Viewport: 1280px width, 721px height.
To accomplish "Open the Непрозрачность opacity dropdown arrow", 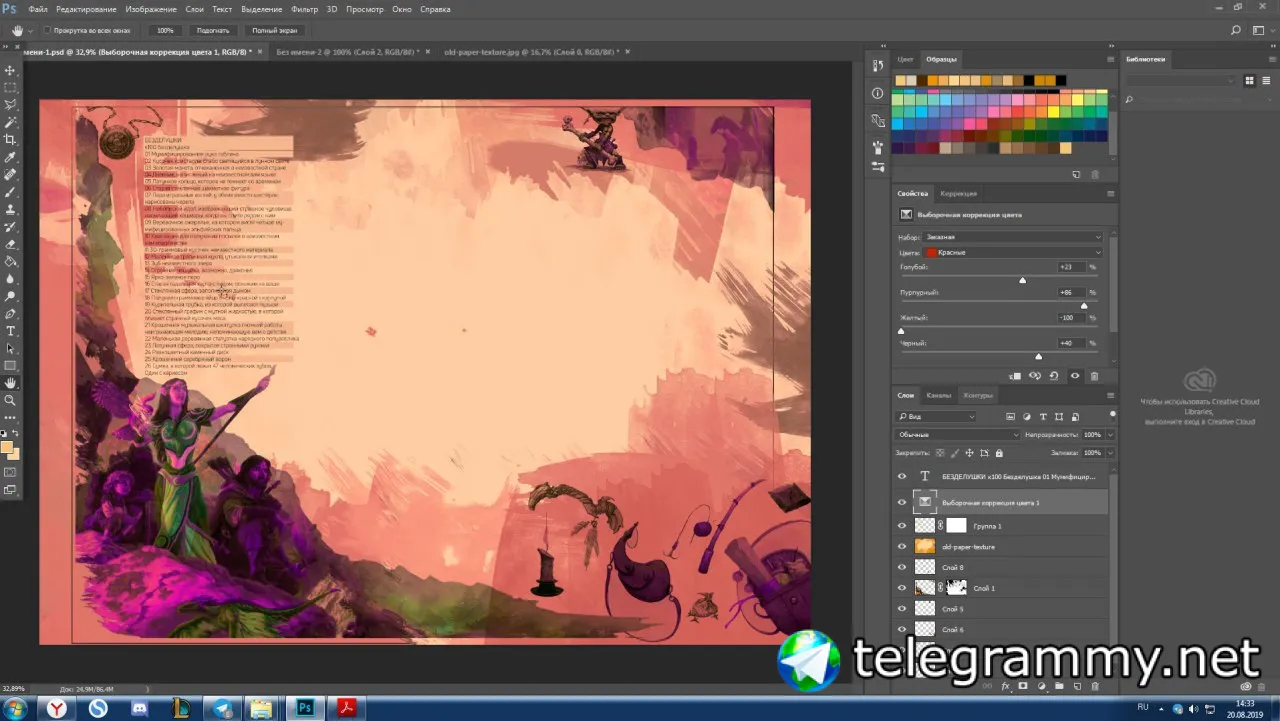I will point(1110,435).
